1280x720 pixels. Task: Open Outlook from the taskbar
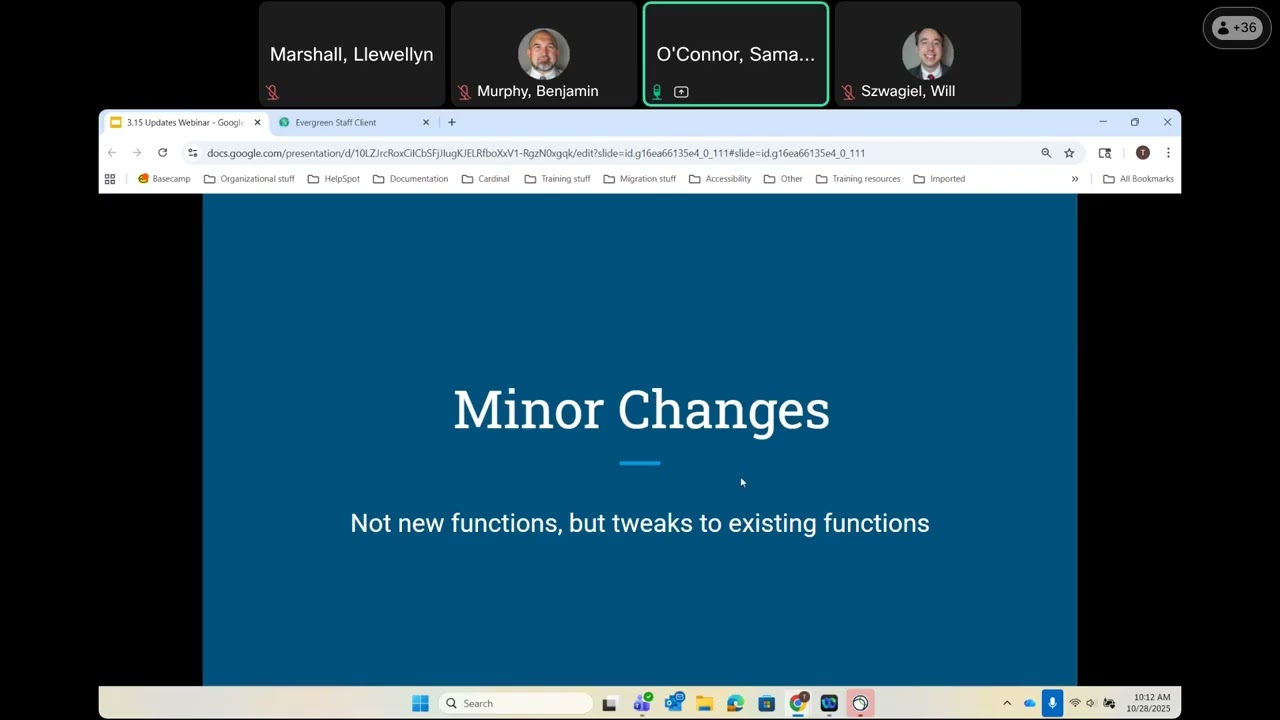674,703
